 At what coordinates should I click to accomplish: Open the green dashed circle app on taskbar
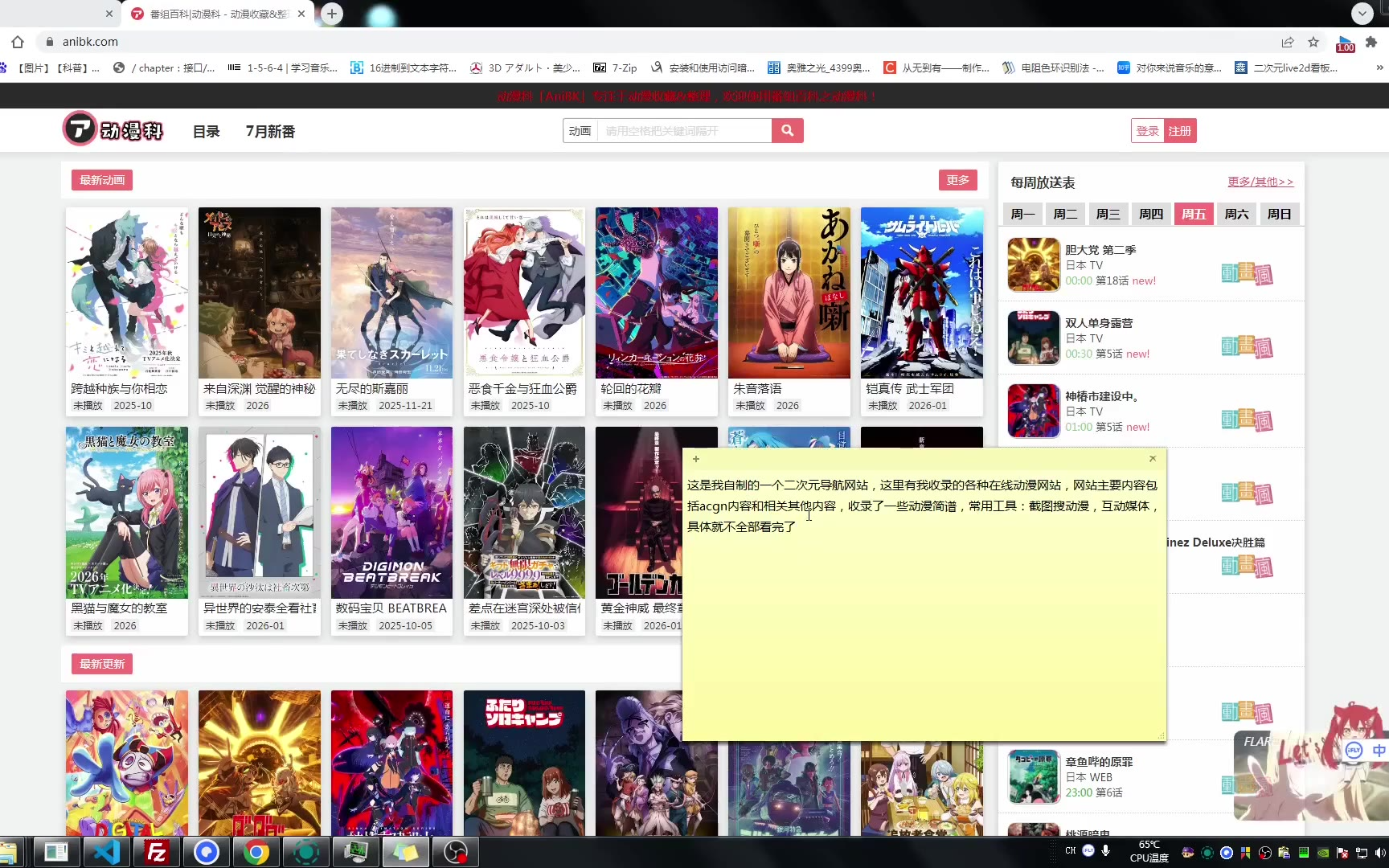coord(306,852)
